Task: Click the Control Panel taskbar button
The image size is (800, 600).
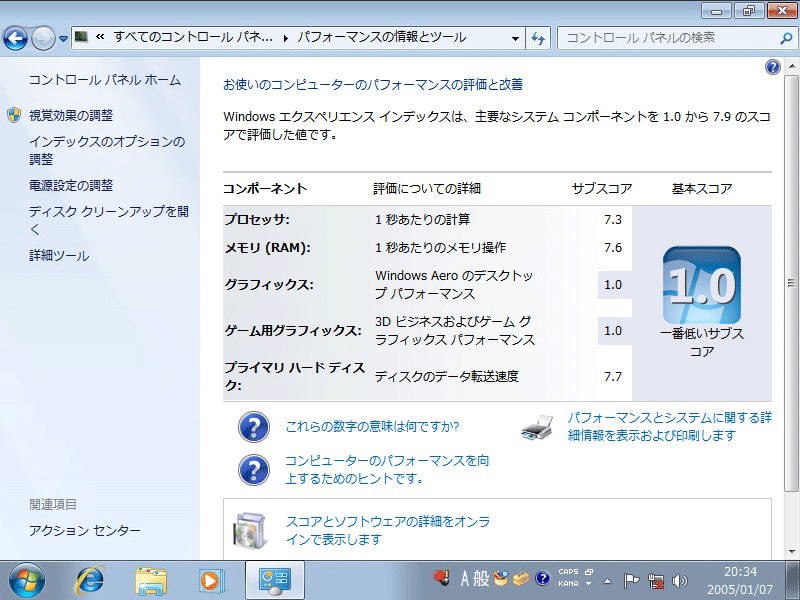Action: coord(274,581)
